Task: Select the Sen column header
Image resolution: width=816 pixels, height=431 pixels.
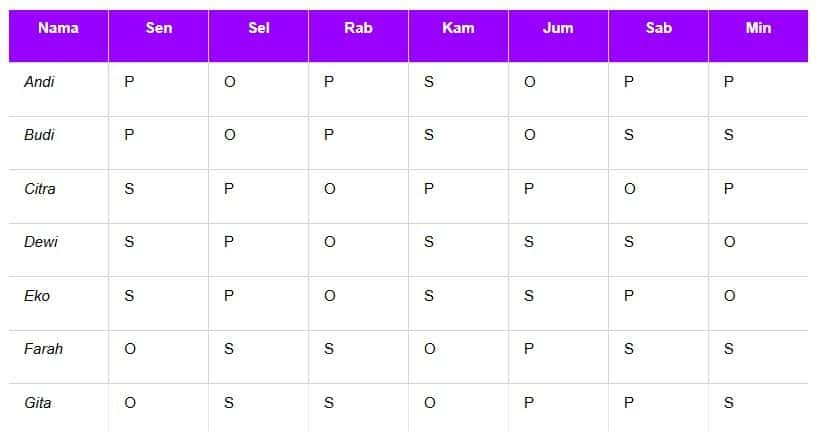Action: pos(158,28)
